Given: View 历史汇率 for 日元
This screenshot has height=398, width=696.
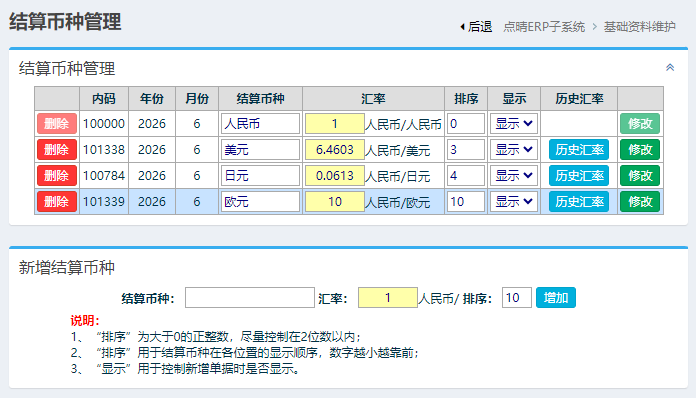Looking at the screenshot, I should click(579, 176).
